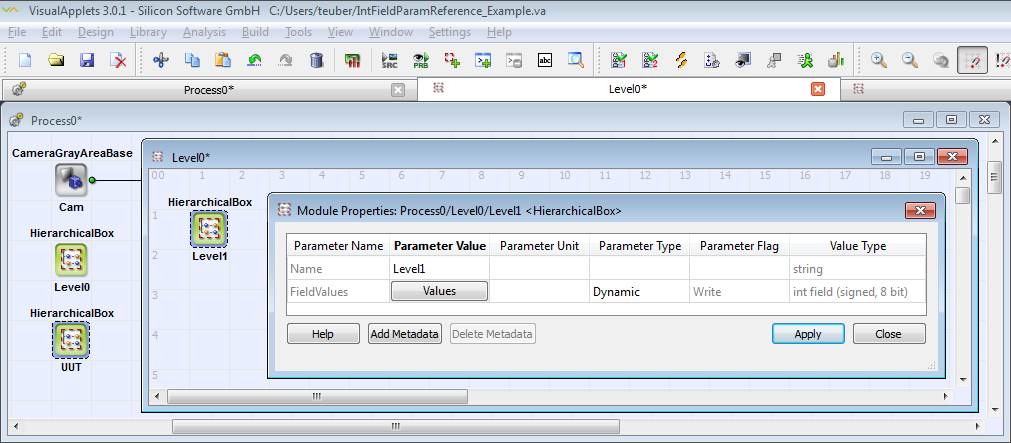Image resolution: width=1011 pixels, height=443 pixels.
Task: Click the abc text comment icon
Action: point(545,60)
